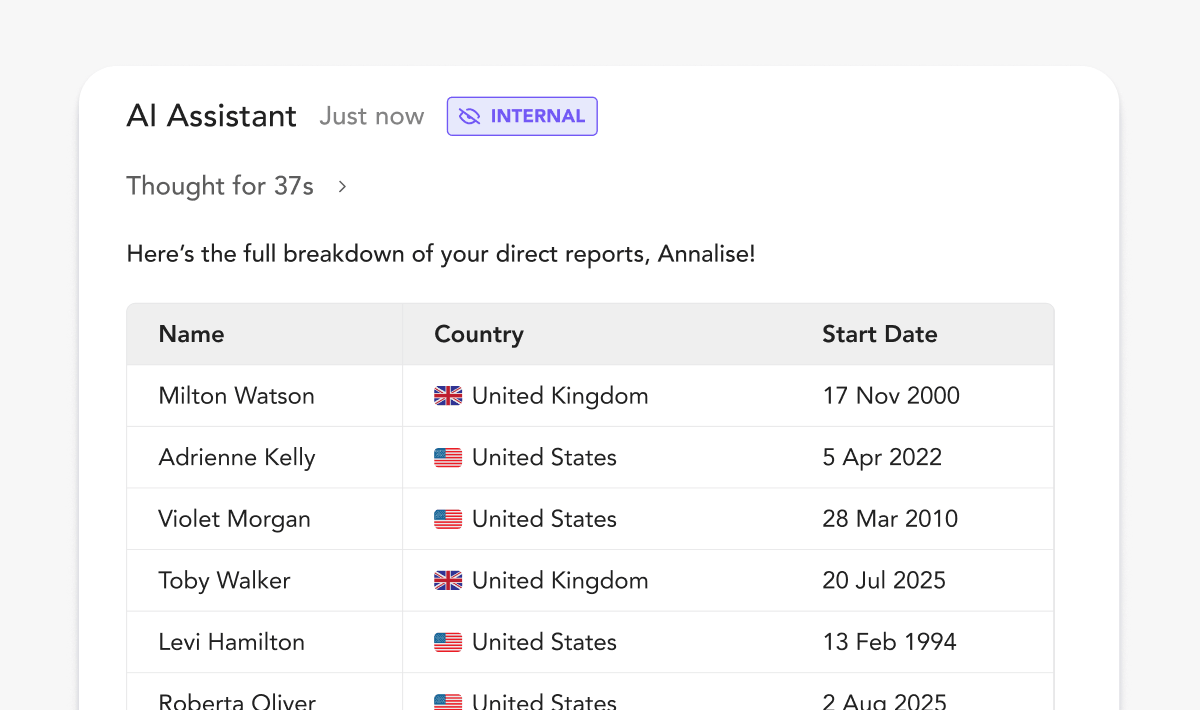Click "United Kingdom" text in Milton Watson's row
1200x710 pixels.
560,396
